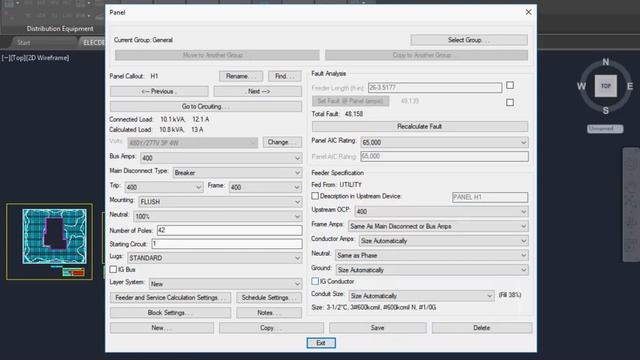Open the Lugs dropdown showing STANDARD
This screenshot has height=360, width=640.
pos(215,258)
